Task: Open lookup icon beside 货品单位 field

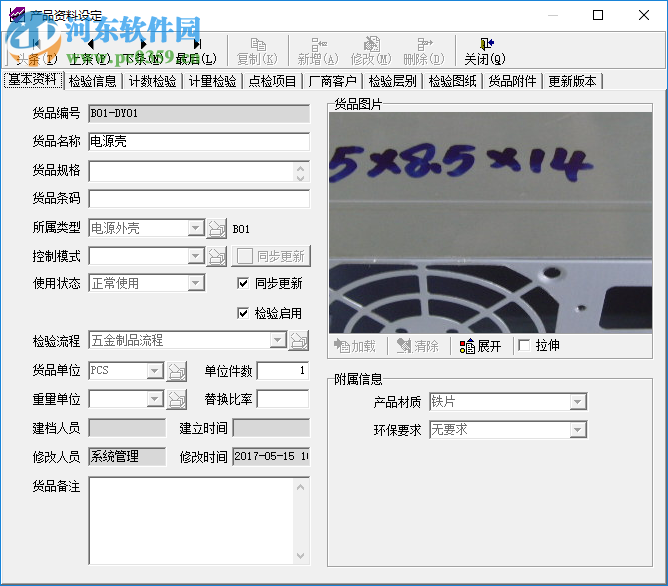Action: point(176,371)
